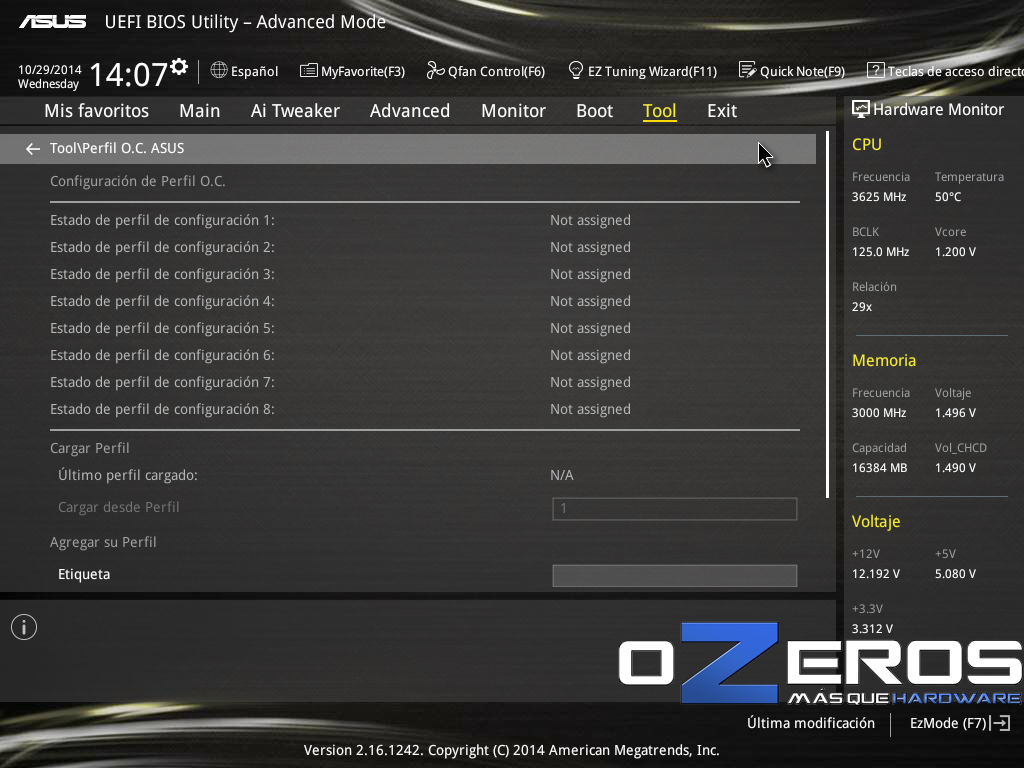
Task: Click the 14:07 clock time
Action: pyautogui.click(x=128, y=74)
